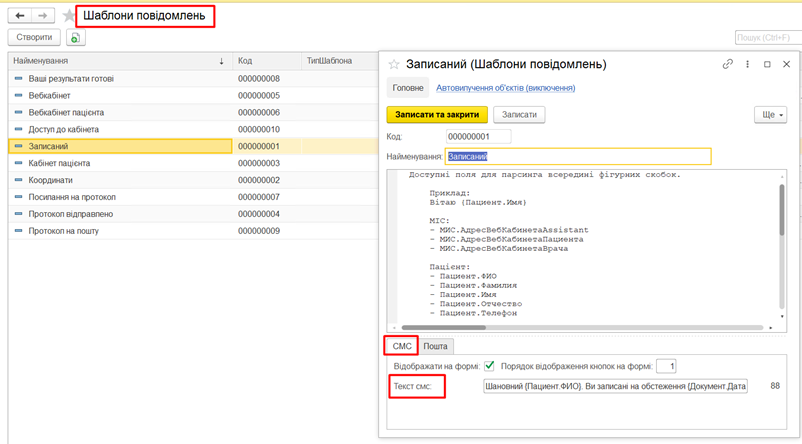Click the back navigation arrow

(x=20, y=16)
